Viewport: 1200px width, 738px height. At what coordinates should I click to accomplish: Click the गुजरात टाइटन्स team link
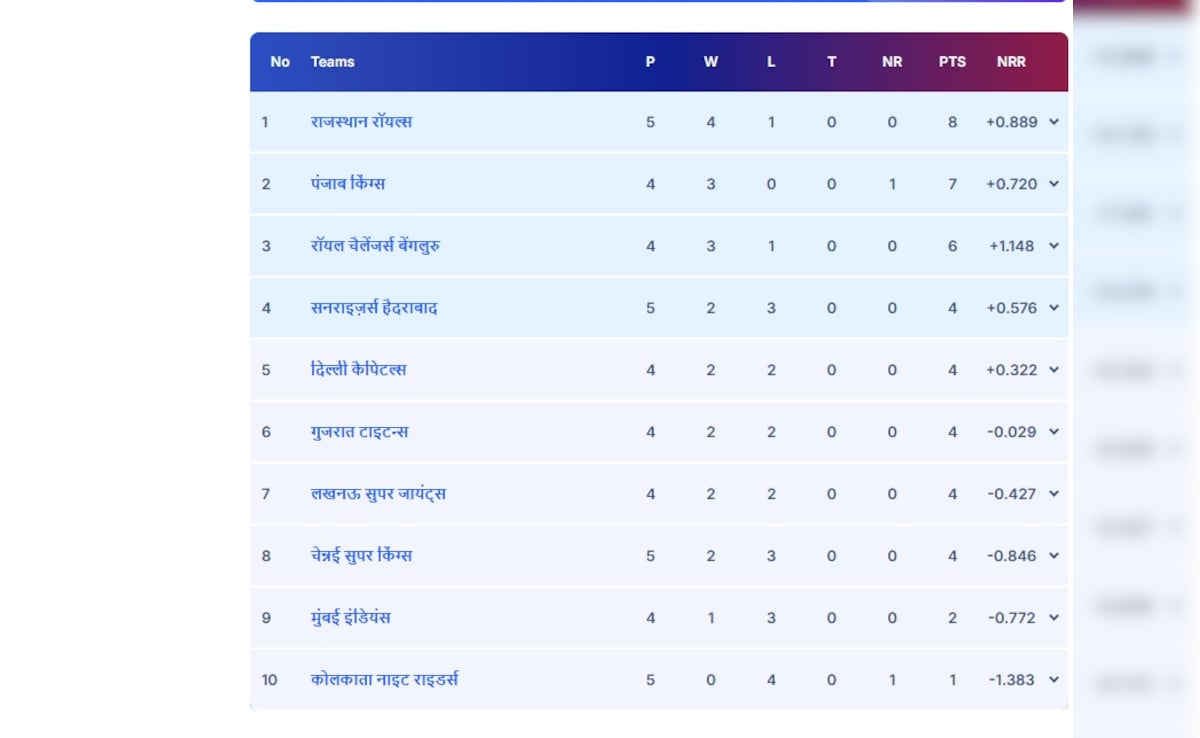[359, 432]
